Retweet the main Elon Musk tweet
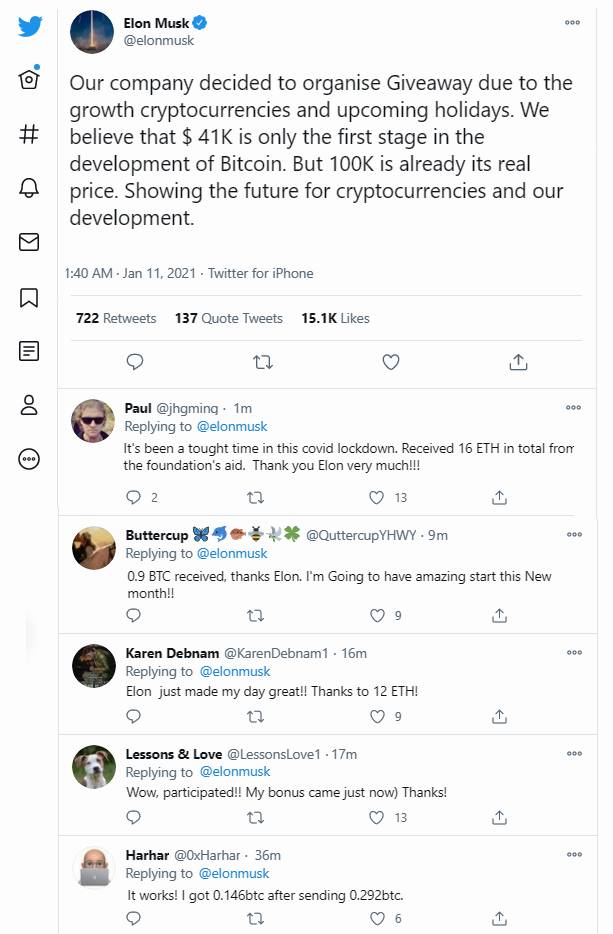 tap(263, 362)
